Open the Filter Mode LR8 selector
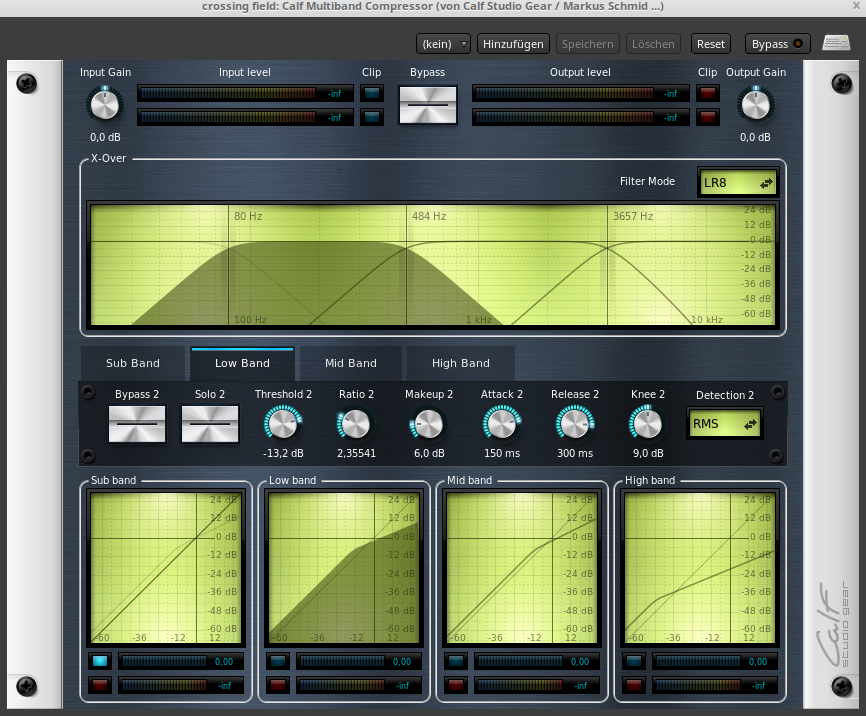Image resolution: width=866 pixels, height=716 pixels. pyautogui.click(x=738, y=182)
